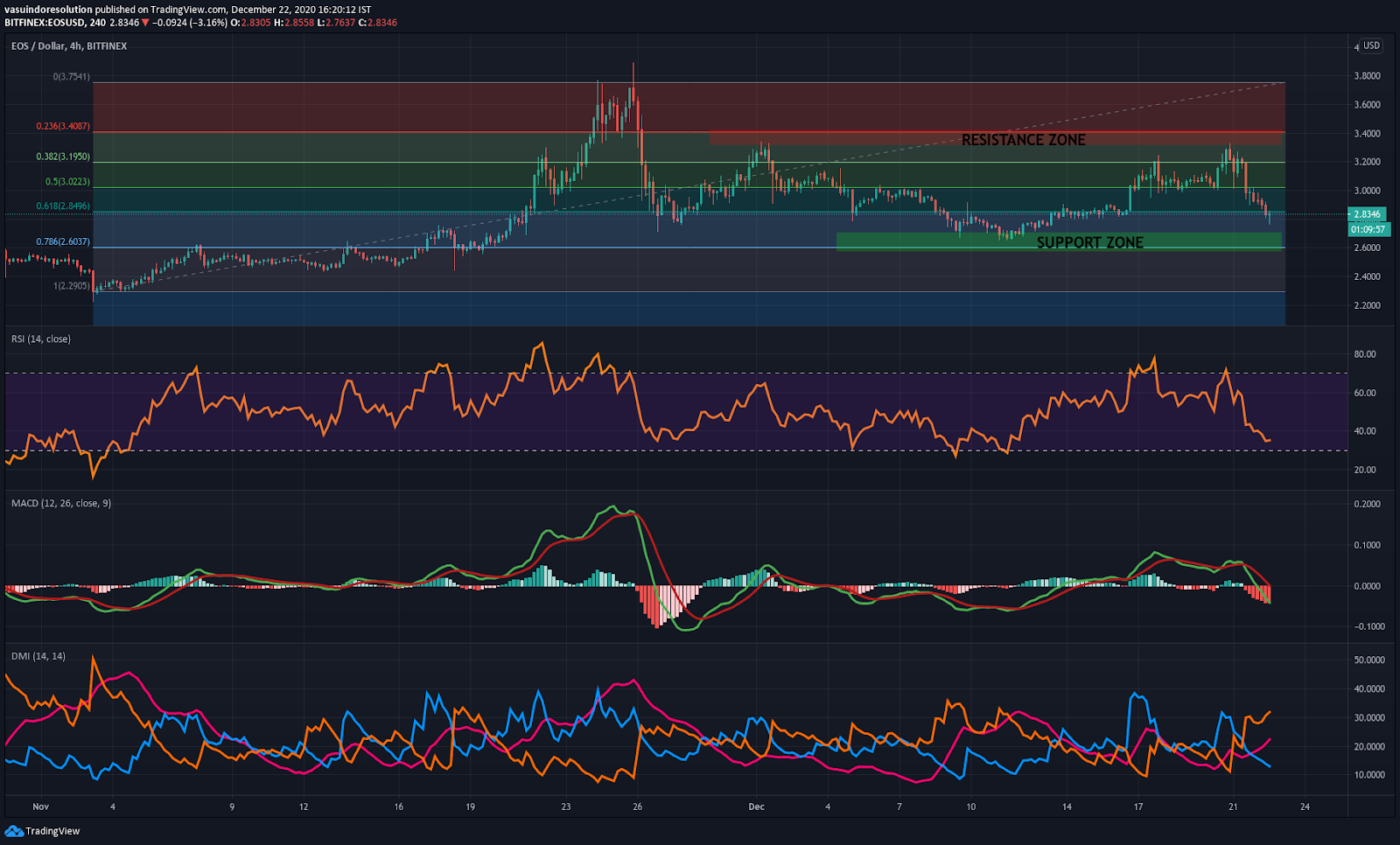This screenshot has height=845, width=1400.
Task: Click the Dec label on the date axis
Action: pos(757,807)
